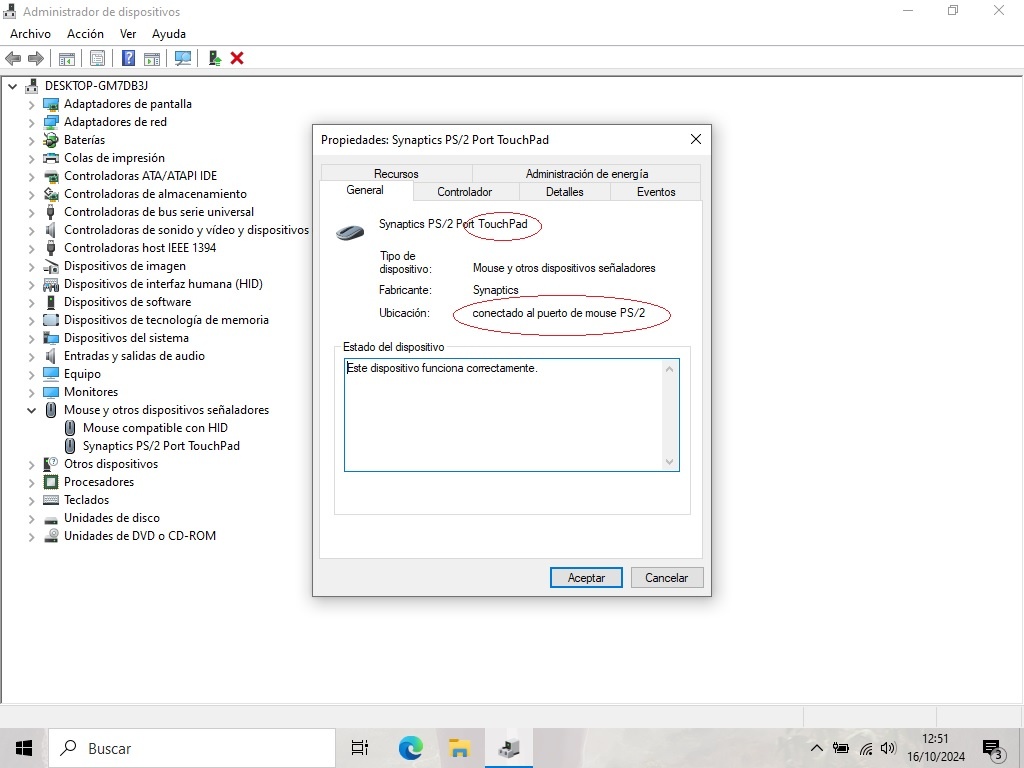Expand Dispositivos de interfaz humana (HID)

click(31, 284)
